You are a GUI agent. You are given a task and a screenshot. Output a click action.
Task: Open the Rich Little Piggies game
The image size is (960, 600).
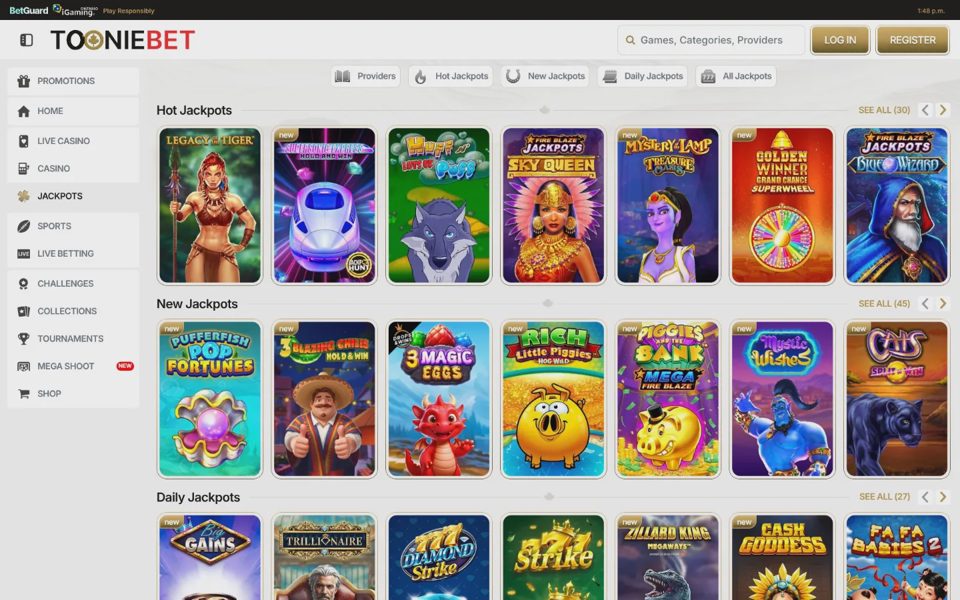point(553,399)
